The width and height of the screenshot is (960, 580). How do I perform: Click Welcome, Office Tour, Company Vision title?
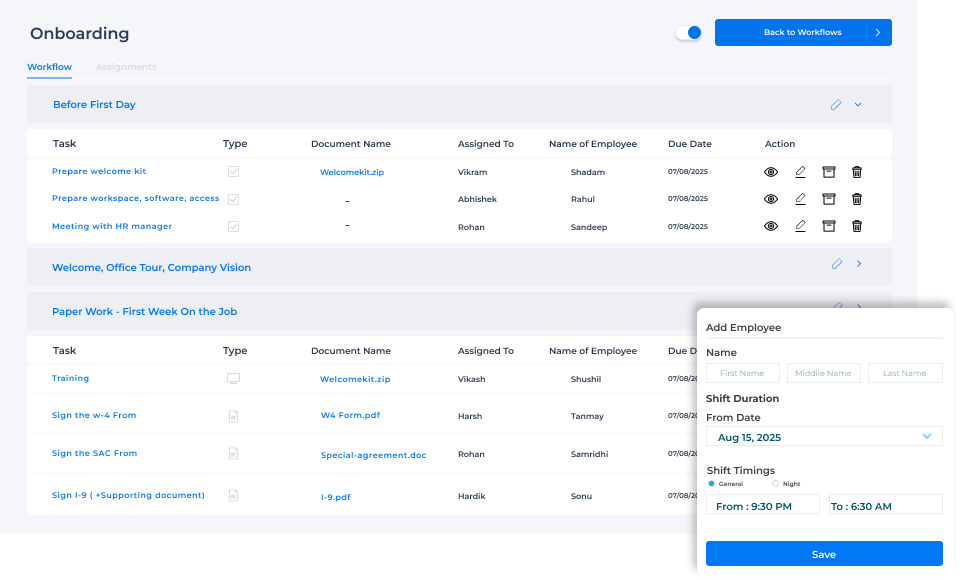coord(151,268)
